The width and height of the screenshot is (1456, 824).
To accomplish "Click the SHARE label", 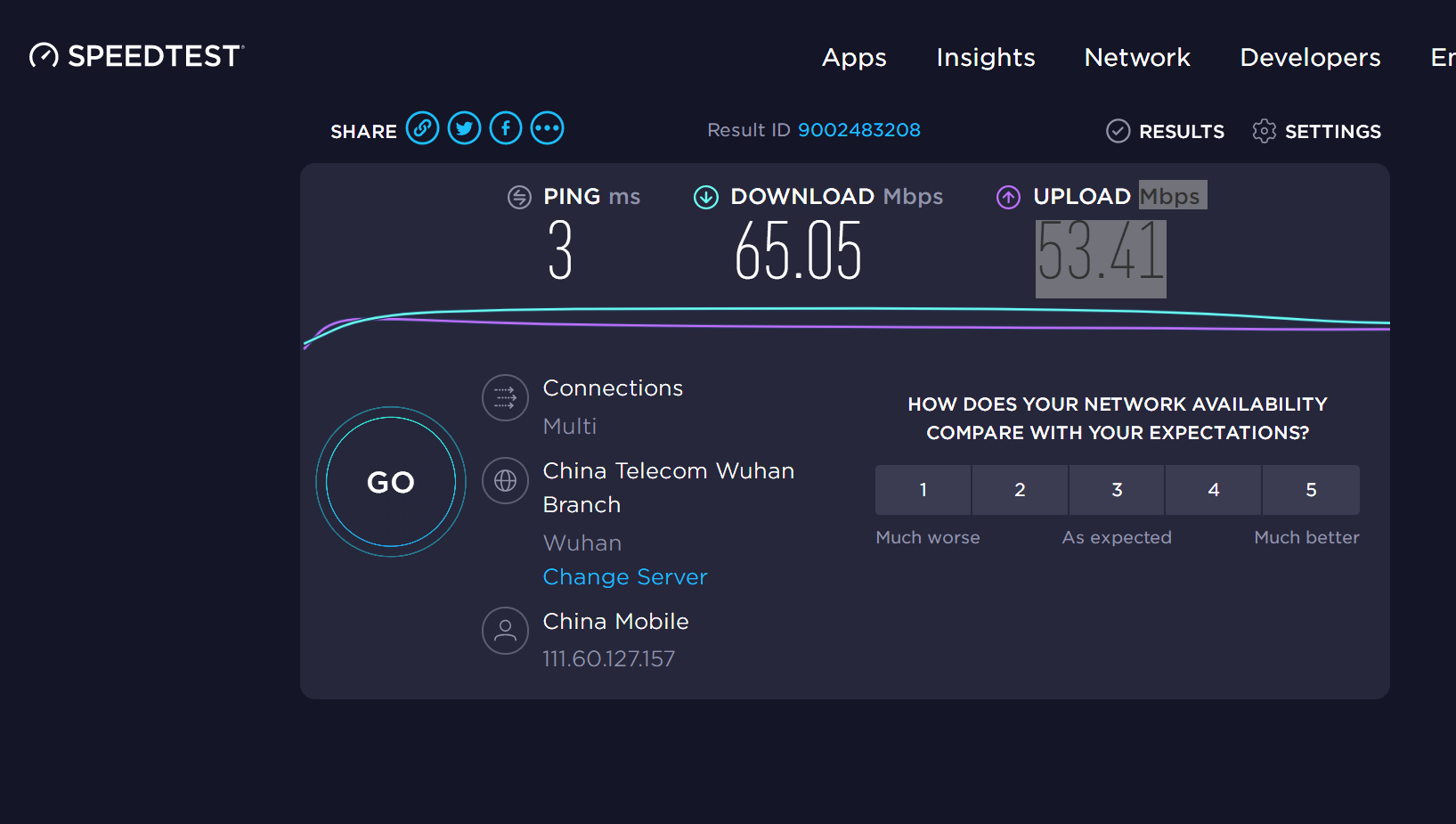I will coord(363,132).
